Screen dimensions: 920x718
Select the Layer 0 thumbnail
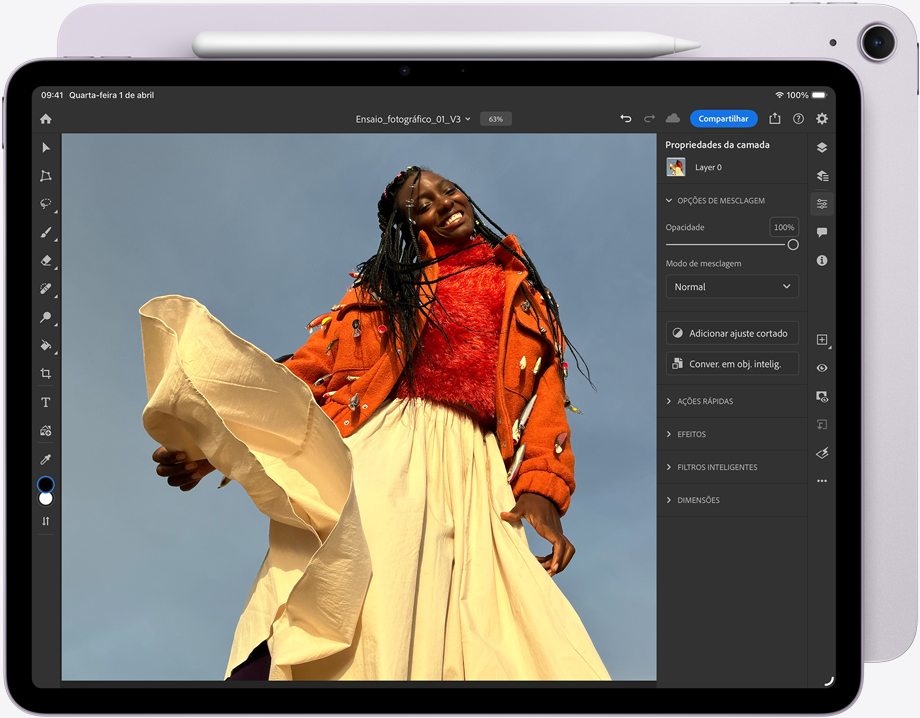(674, 167)
